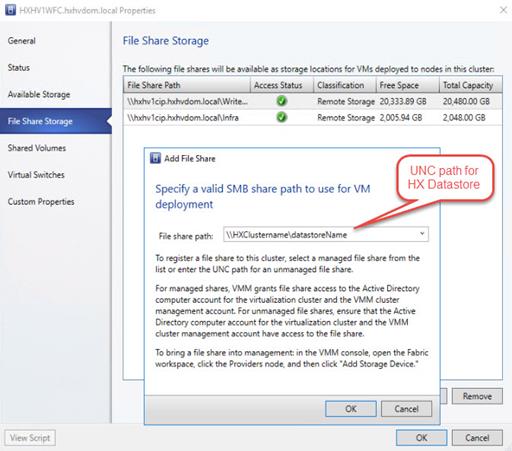The height and width of the screenshot is (451, 512).
Task: Open the Status page in sidebar
Action: [19, 68]
